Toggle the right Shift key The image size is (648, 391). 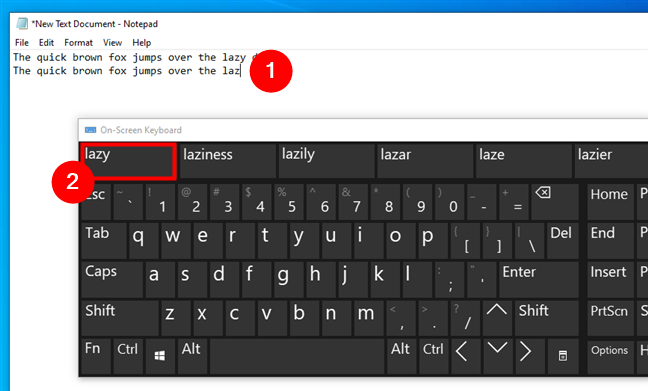pos(546,318)
